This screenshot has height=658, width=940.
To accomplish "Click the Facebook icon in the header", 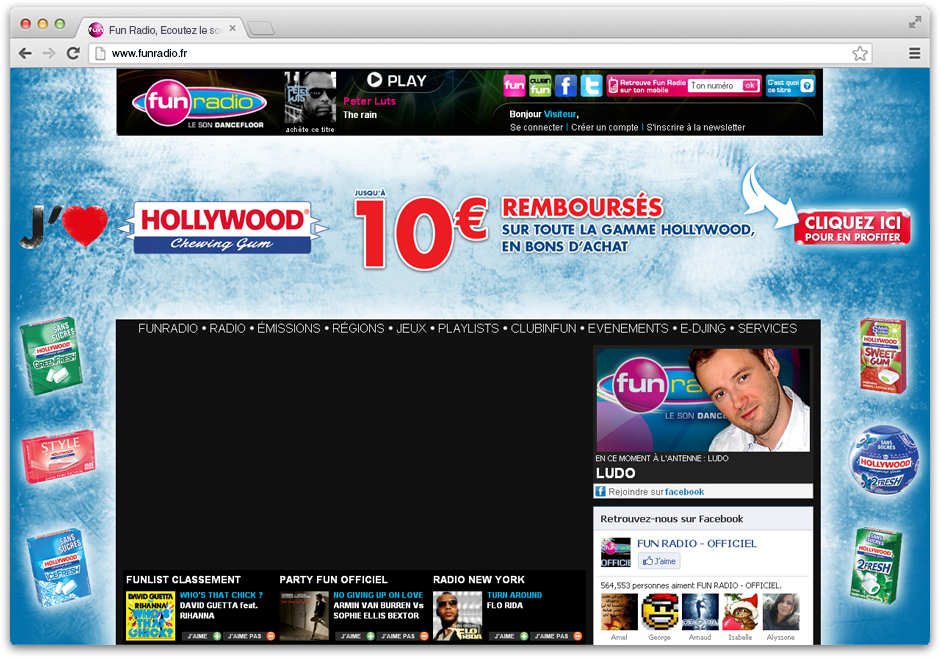I will coord(566,85).
